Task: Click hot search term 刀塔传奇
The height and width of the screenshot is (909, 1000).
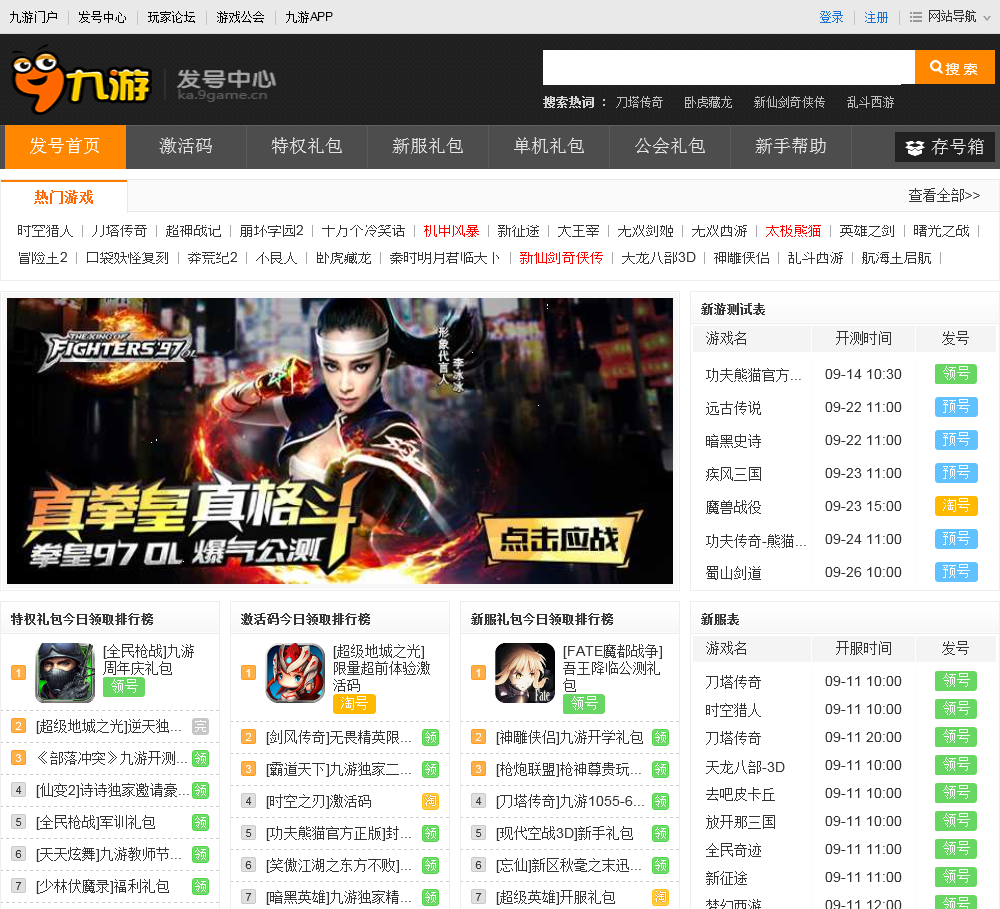Action: (639, 102)
